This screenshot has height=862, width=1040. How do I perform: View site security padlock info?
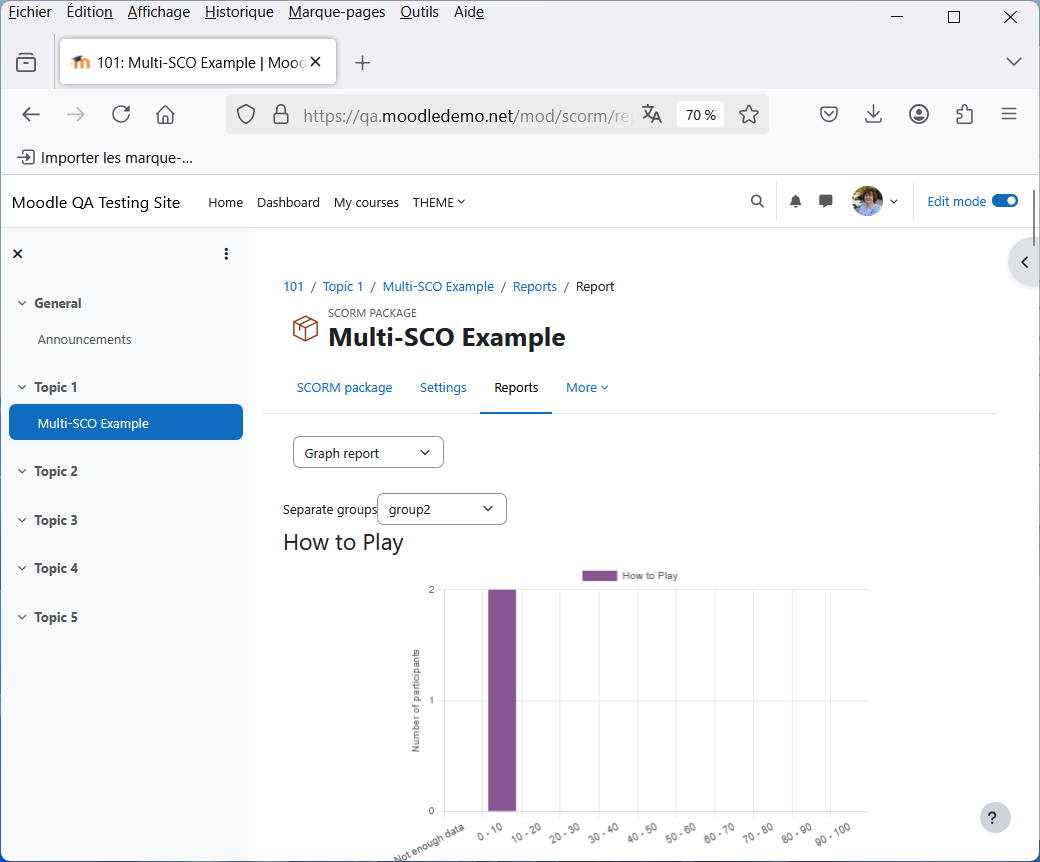pyautogui.click(x=281, y=115)
